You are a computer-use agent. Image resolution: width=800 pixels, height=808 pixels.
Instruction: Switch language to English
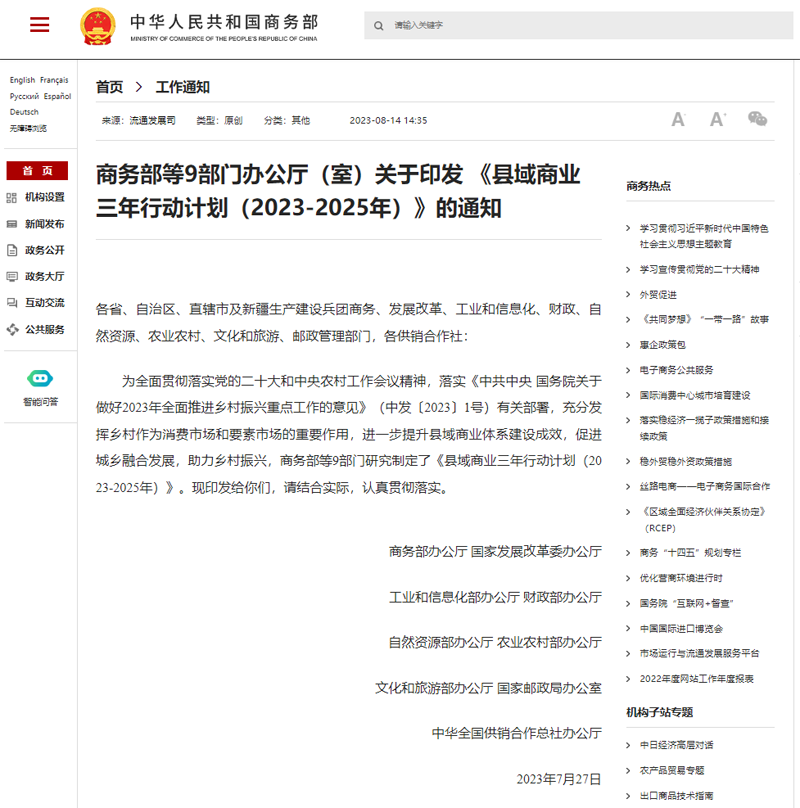[22, 80]
